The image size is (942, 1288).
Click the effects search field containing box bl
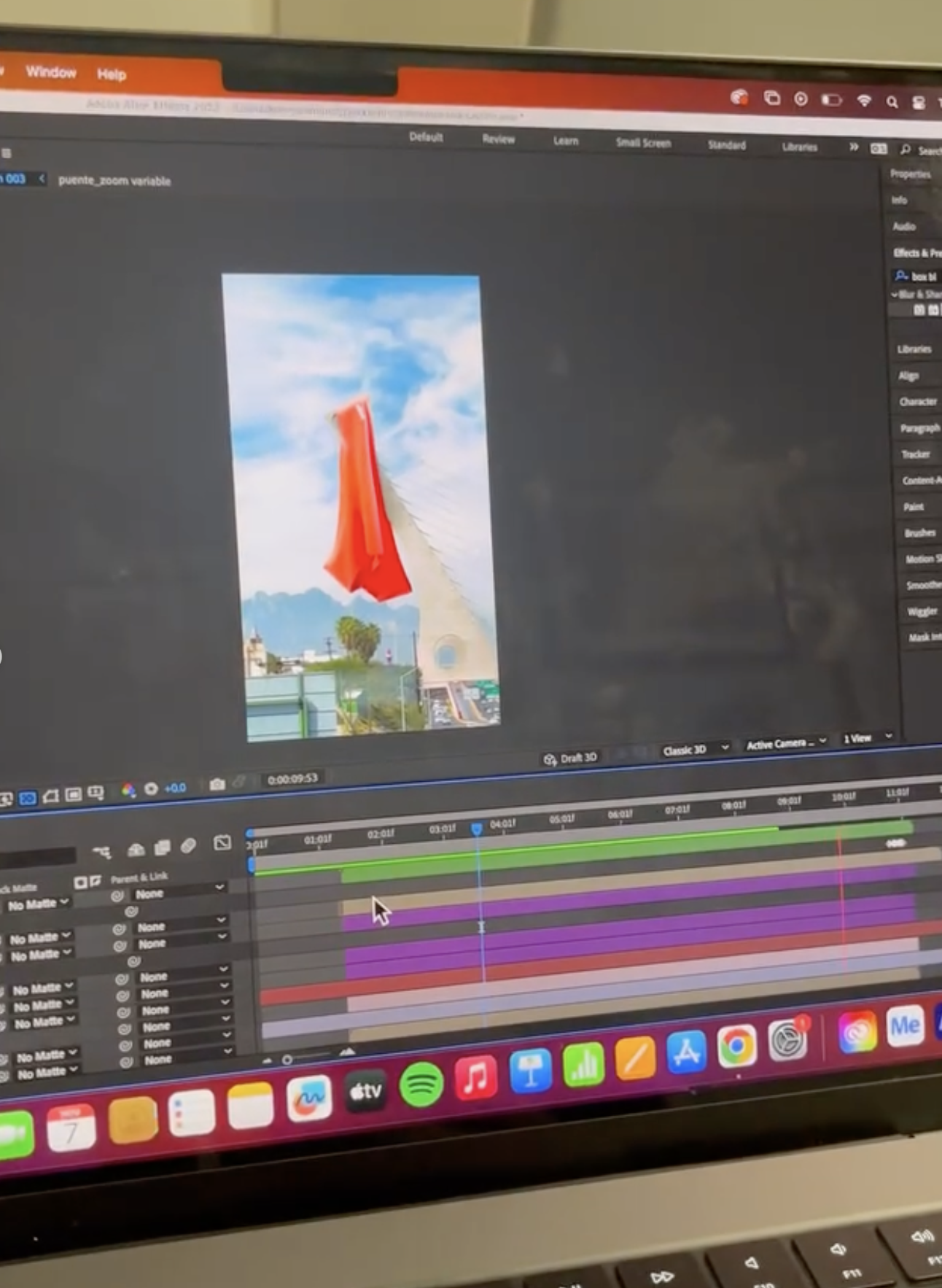916,276
